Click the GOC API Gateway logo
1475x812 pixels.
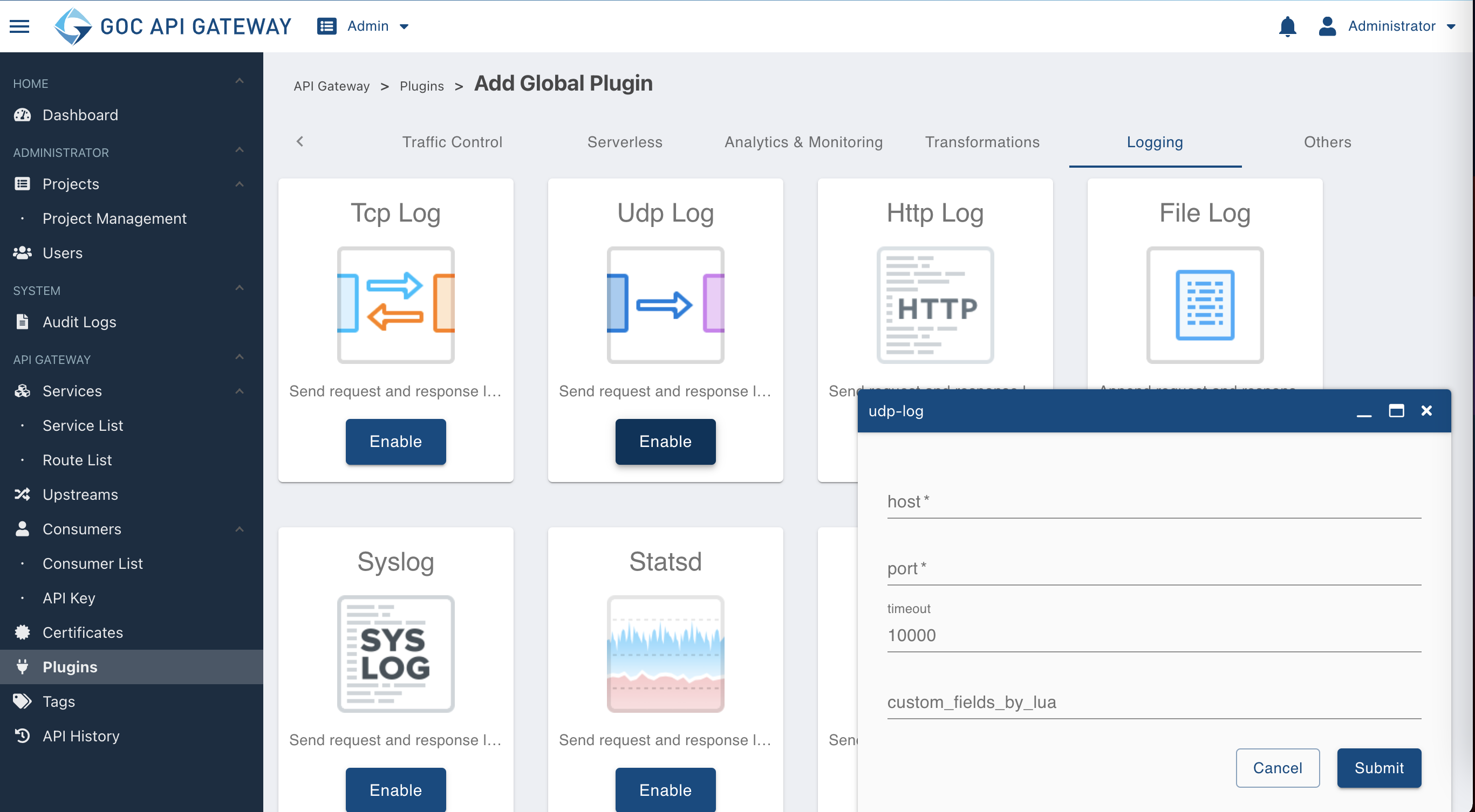pos(172,26)
